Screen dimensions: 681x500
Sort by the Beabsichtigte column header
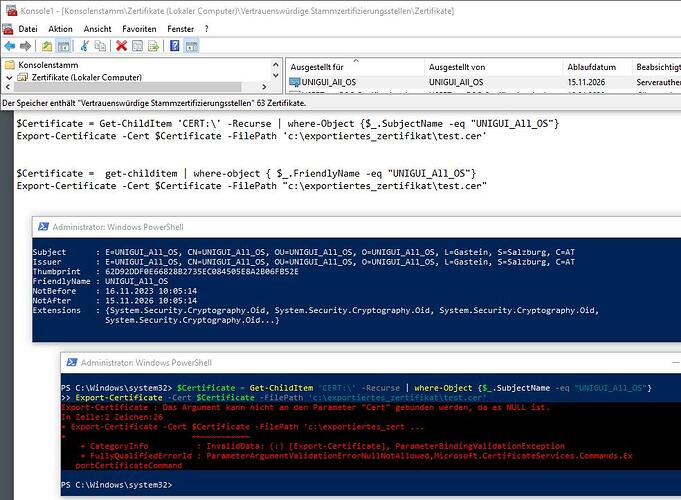(658, 67)
